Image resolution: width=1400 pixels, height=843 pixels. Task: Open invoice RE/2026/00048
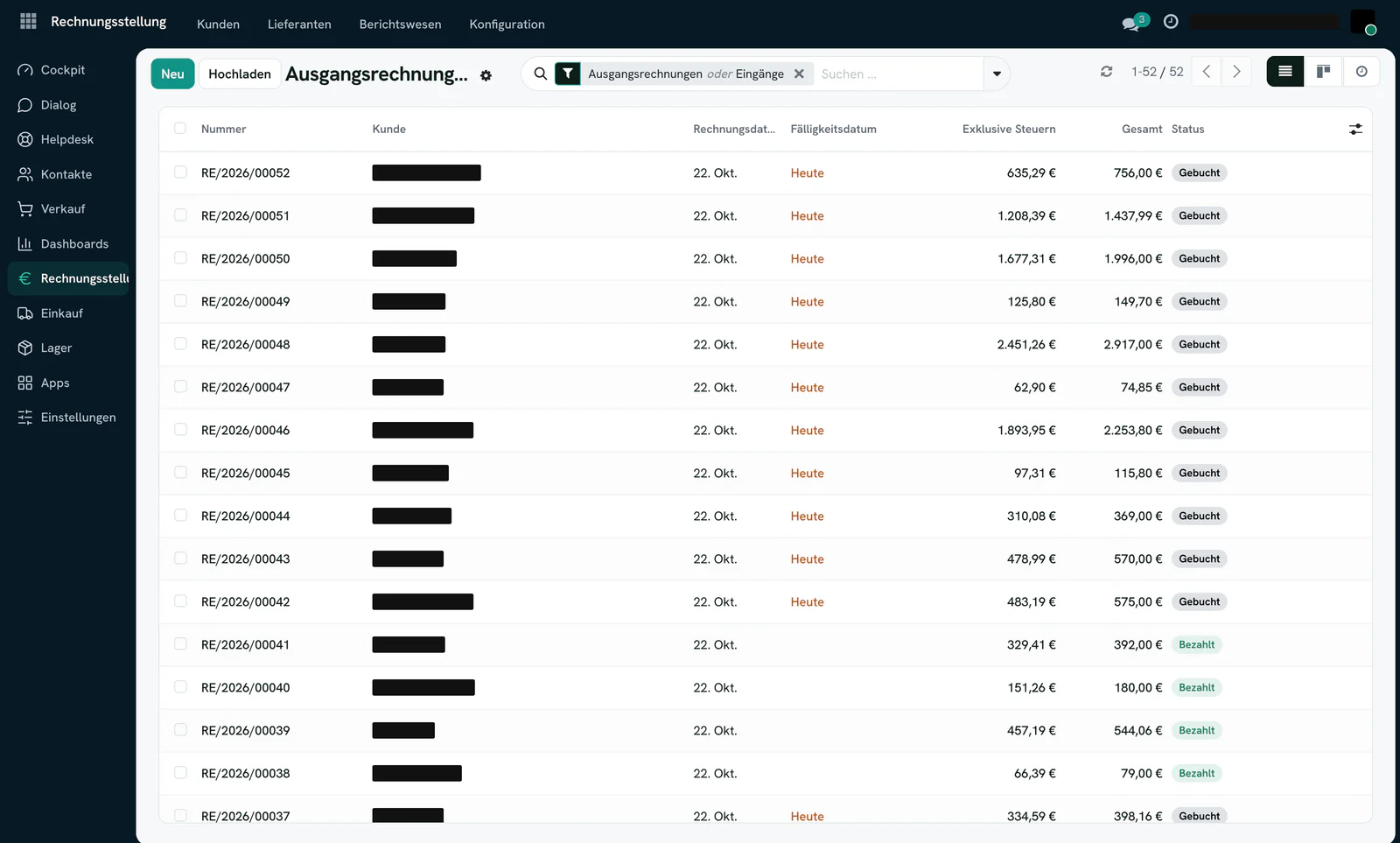(x=245, y=345)
